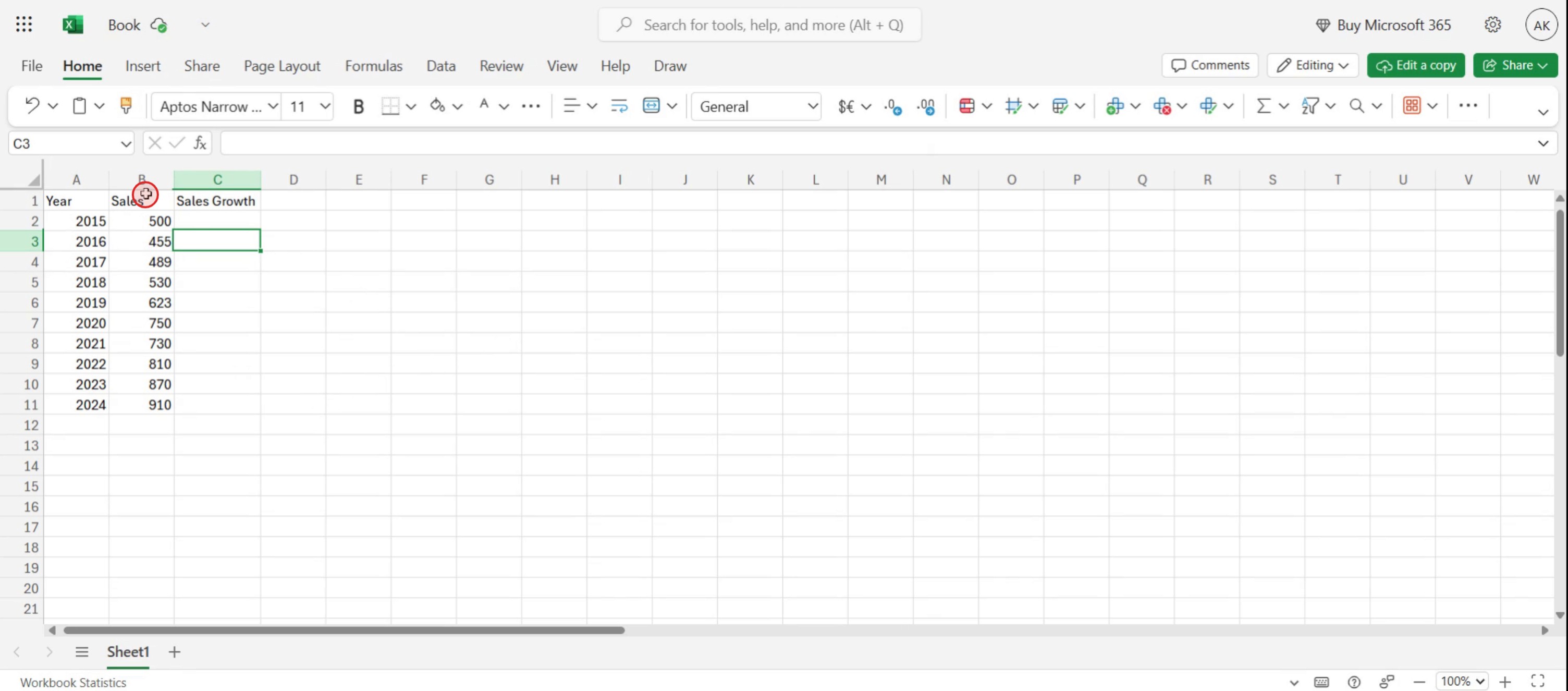
Task: Open the Comments pane button
Action: point(1209,65)
